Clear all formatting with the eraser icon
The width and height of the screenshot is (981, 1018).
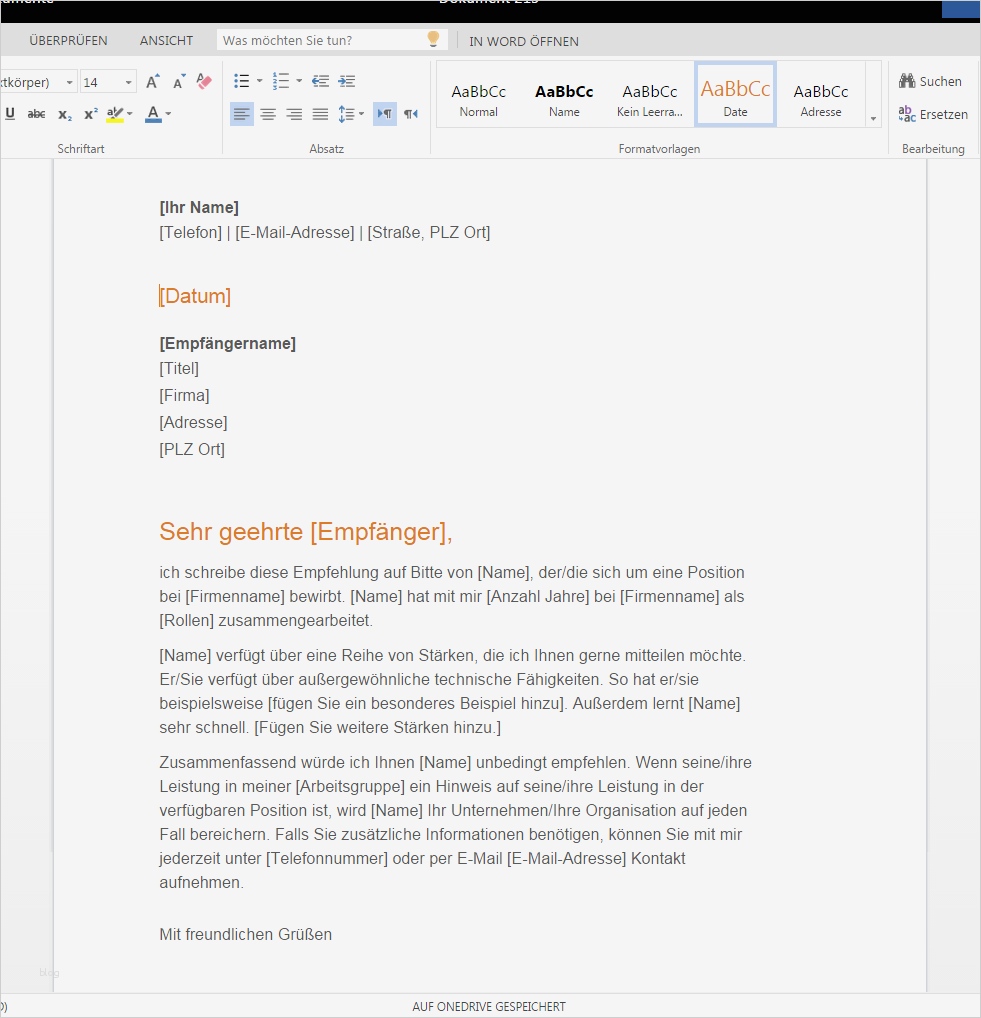(x=203, y=81)
